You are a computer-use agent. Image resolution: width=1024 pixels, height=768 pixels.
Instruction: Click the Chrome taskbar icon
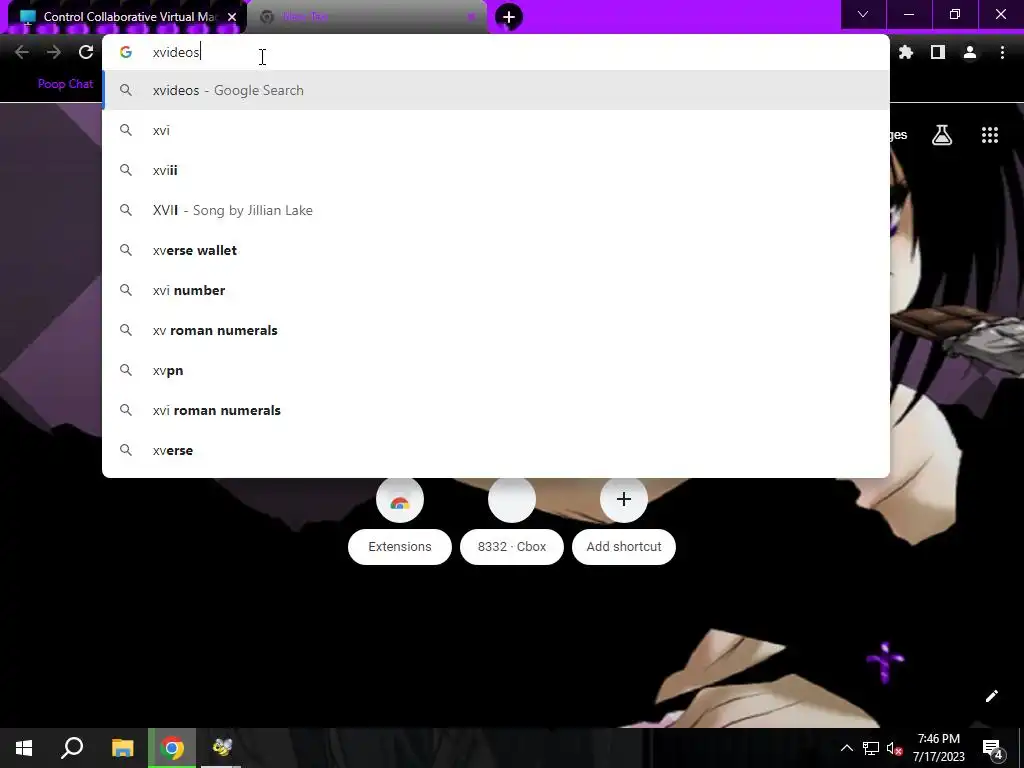[x=172, y=748]
